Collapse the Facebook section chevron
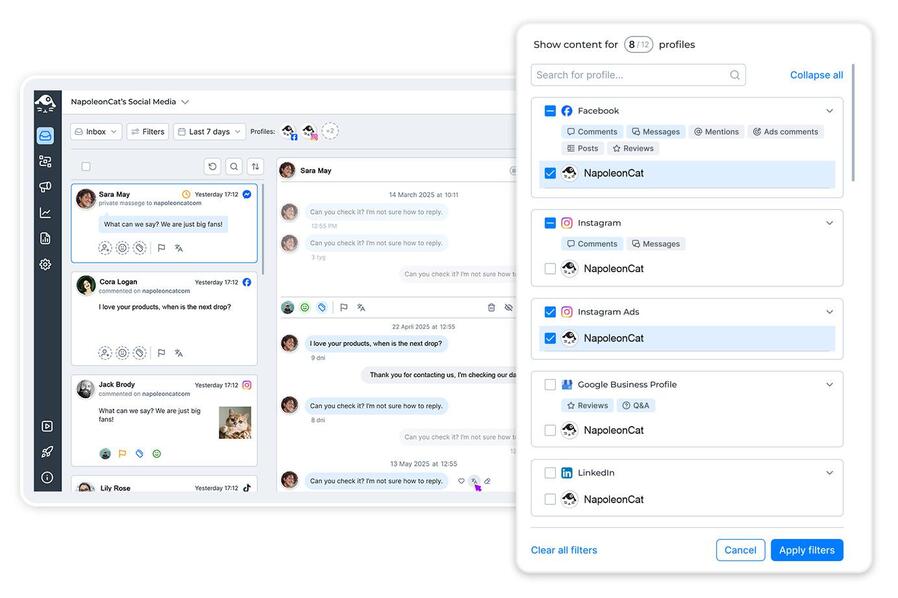Image resolution: width=898 pixels, height=598 pixels. [829, 111]
